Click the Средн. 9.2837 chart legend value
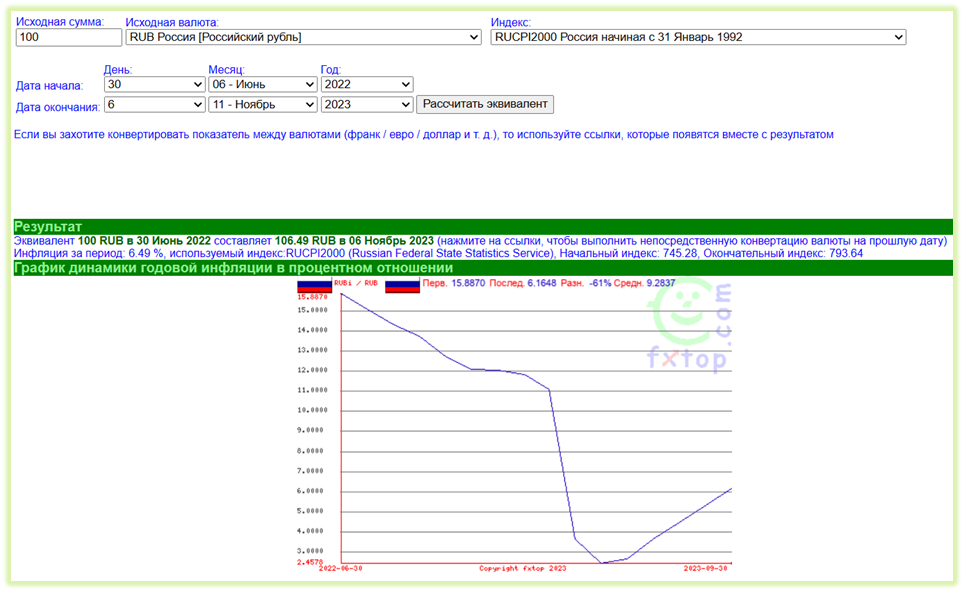The image size is (964, 592). pyautogui.click(x=644, y=283)
